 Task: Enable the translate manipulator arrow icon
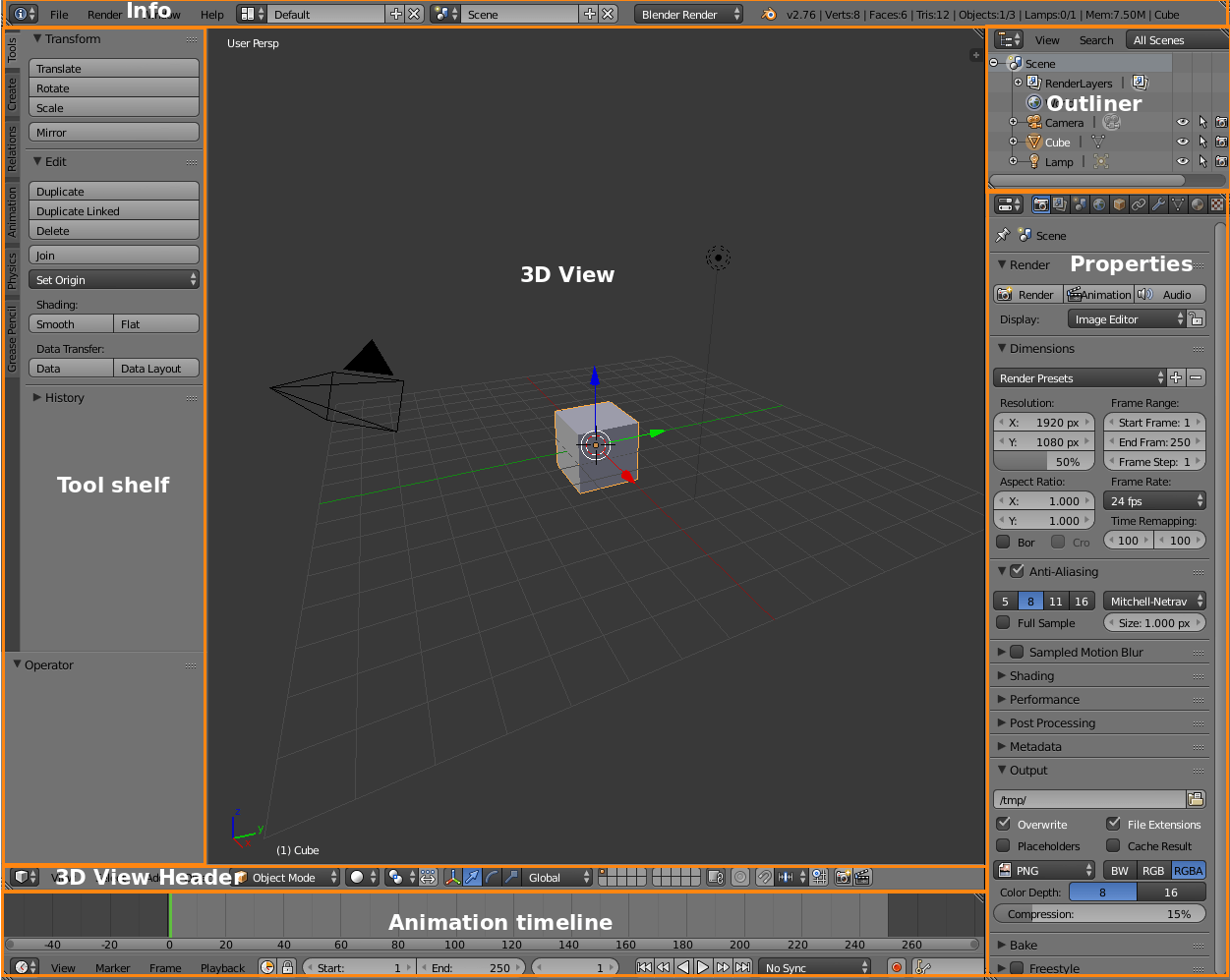(470, 877)
